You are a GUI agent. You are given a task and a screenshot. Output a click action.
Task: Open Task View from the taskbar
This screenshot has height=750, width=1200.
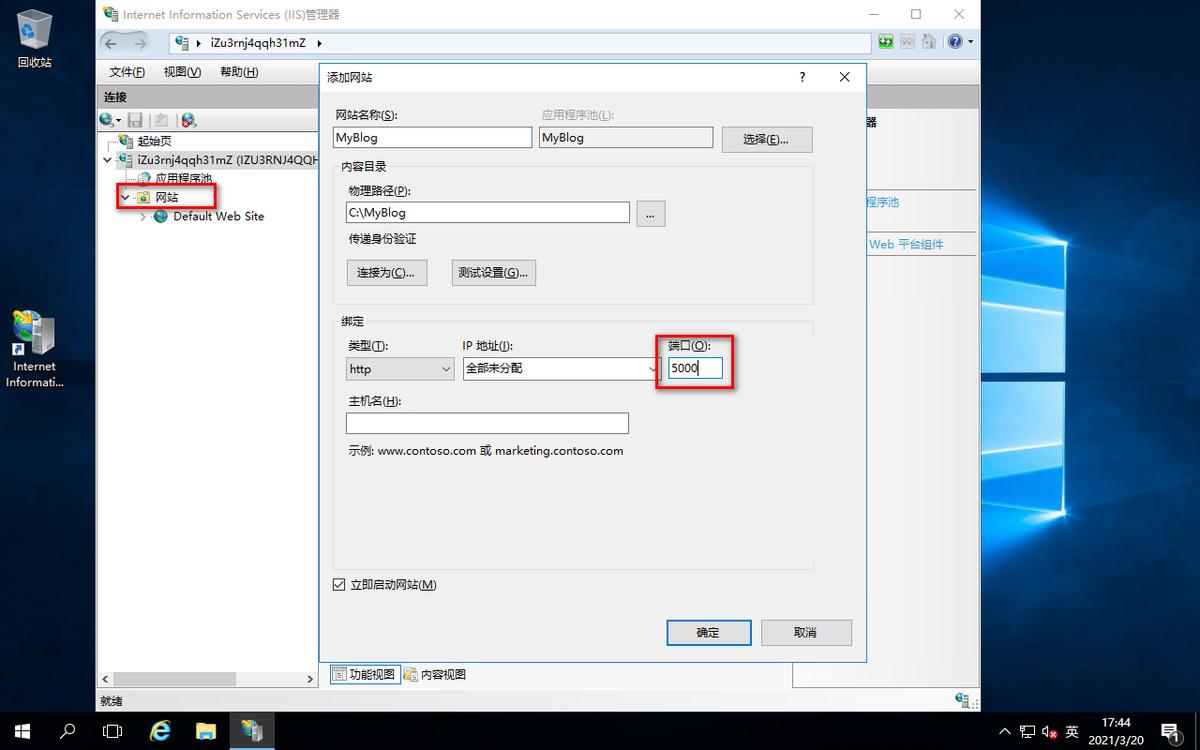click(113, 731)
